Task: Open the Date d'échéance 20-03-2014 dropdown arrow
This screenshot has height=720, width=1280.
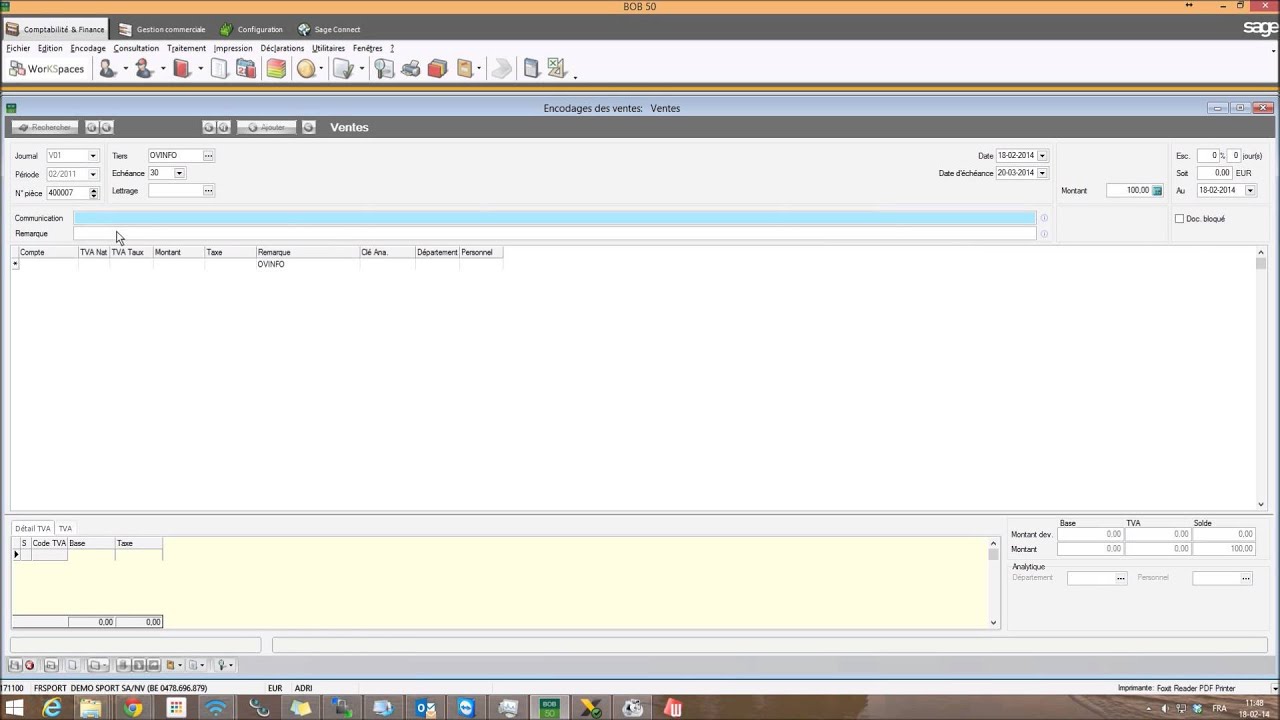Action: coord(1042,173)
